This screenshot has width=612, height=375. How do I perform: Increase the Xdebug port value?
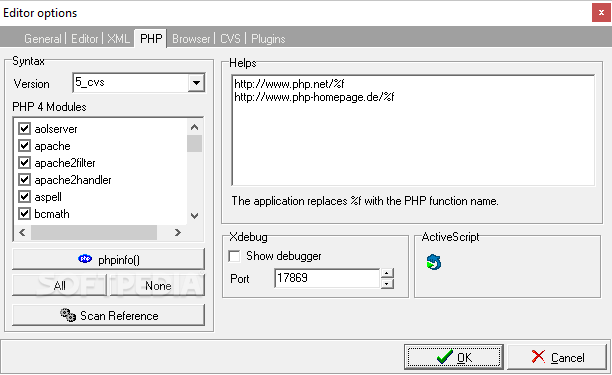(386, 273)
